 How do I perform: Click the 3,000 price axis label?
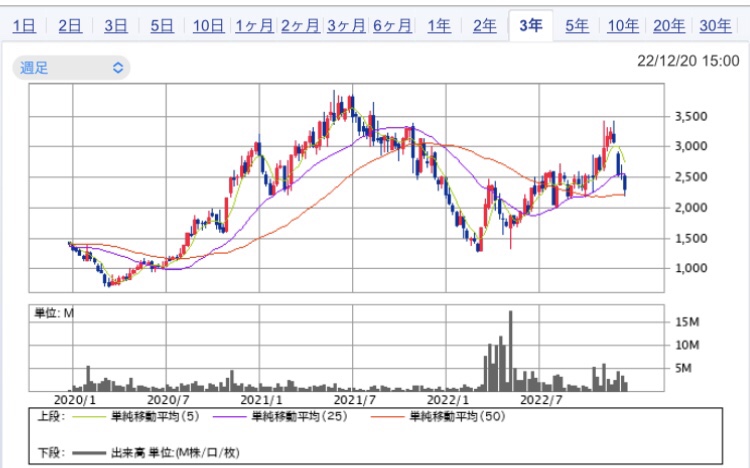(690, 146)
